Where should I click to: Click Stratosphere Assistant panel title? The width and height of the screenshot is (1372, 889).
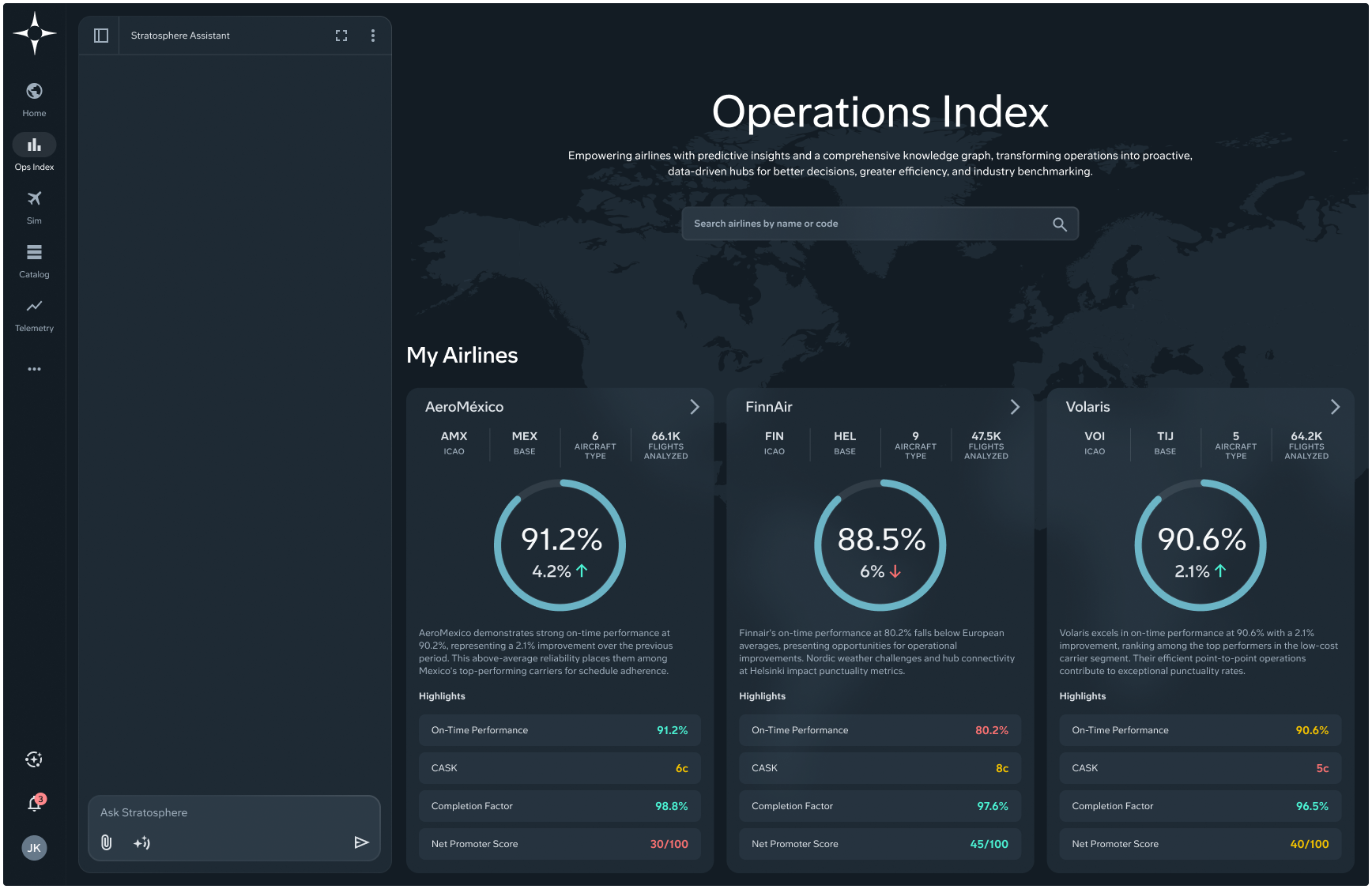click(x=180, y=36)
